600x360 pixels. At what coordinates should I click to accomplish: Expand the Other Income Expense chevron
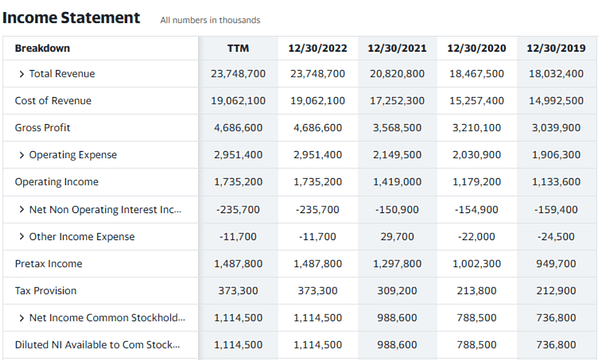click(x=21, y=236)
